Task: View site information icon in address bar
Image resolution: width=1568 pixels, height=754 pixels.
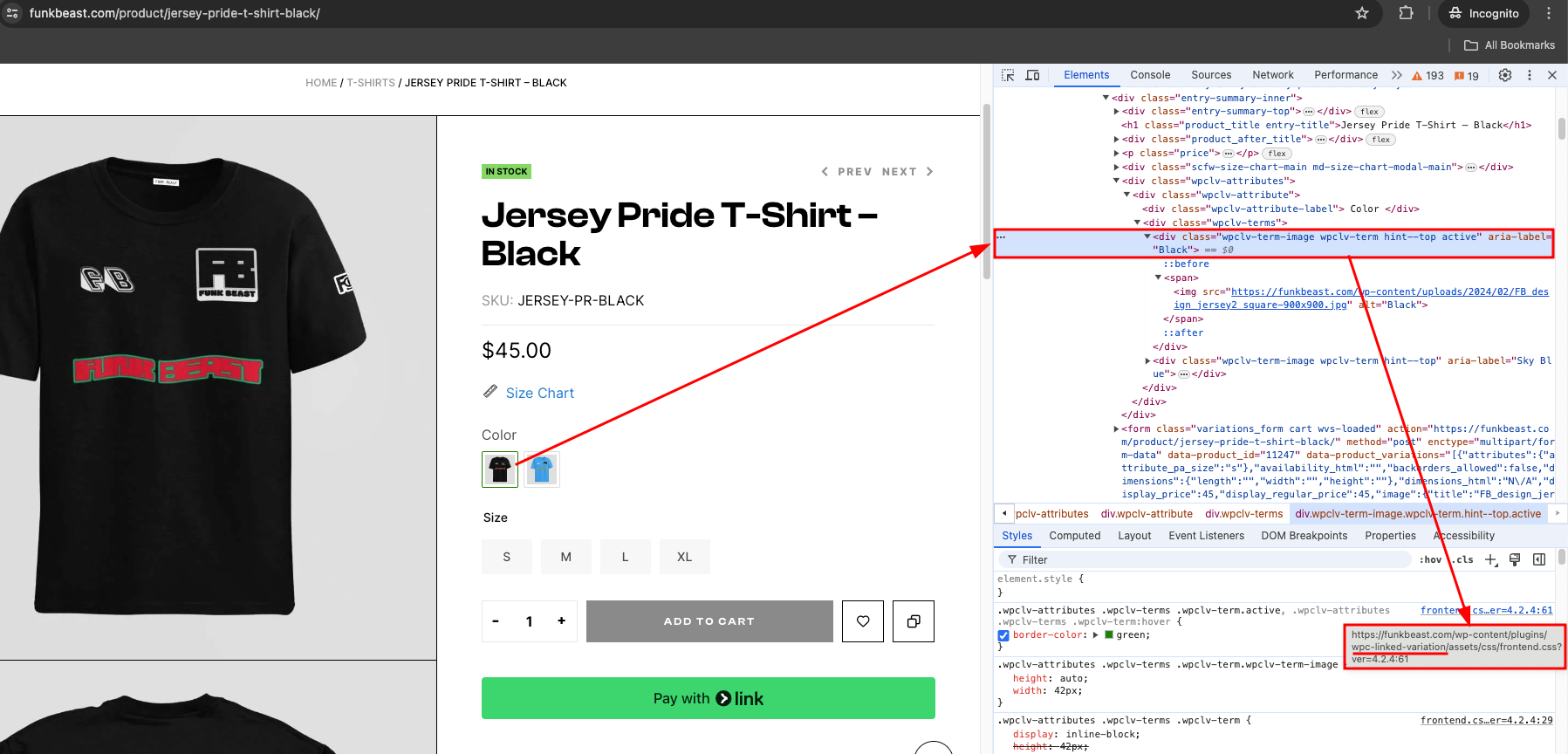Action: tap(12, 13)
